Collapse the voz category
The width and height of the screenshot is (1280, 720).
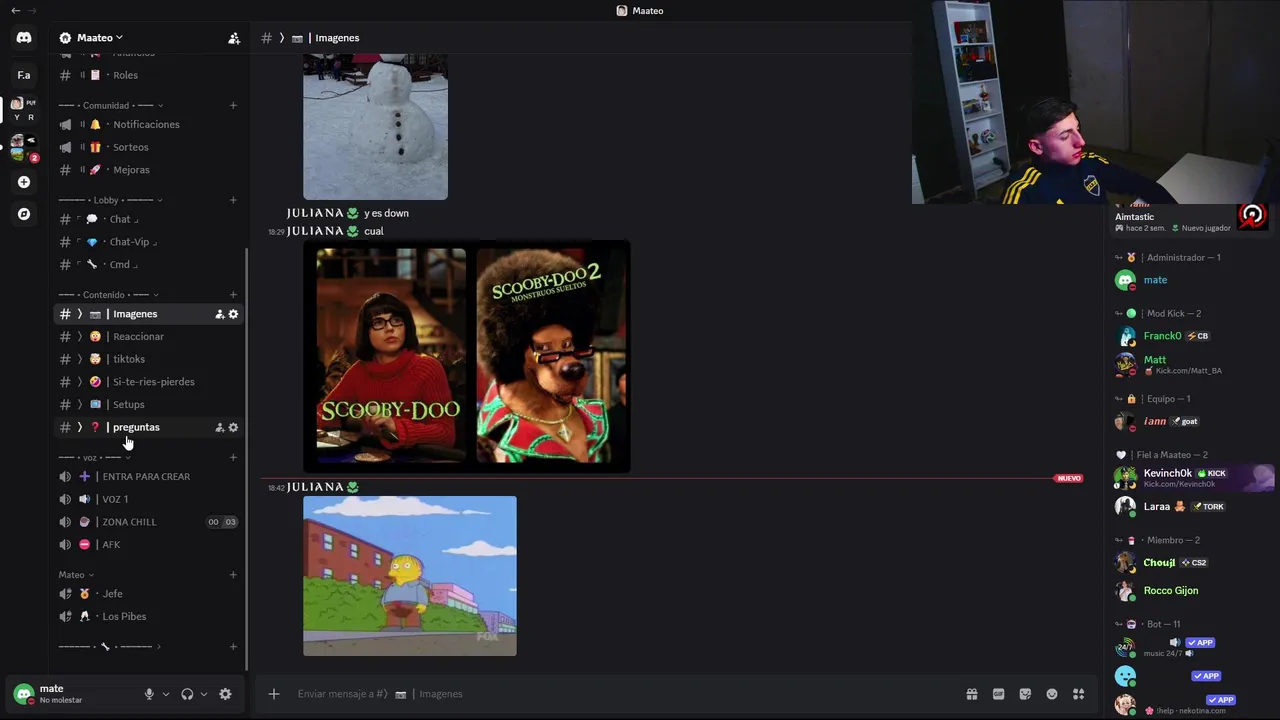96,457
